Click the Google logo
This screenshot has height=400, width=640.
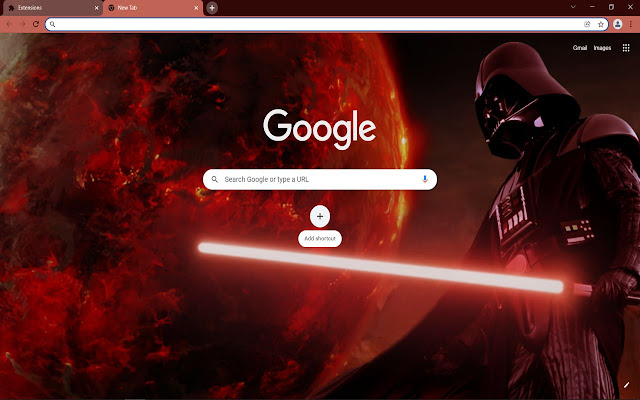(320, 129)
